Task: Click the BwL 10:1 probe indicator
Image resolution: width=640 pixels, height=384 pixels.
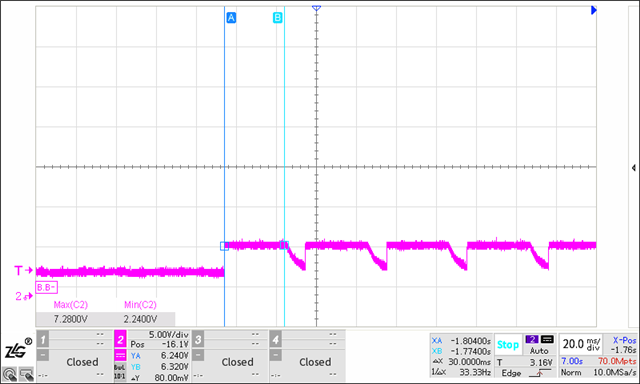Action: pyautogui.click(x=120, y=372)
